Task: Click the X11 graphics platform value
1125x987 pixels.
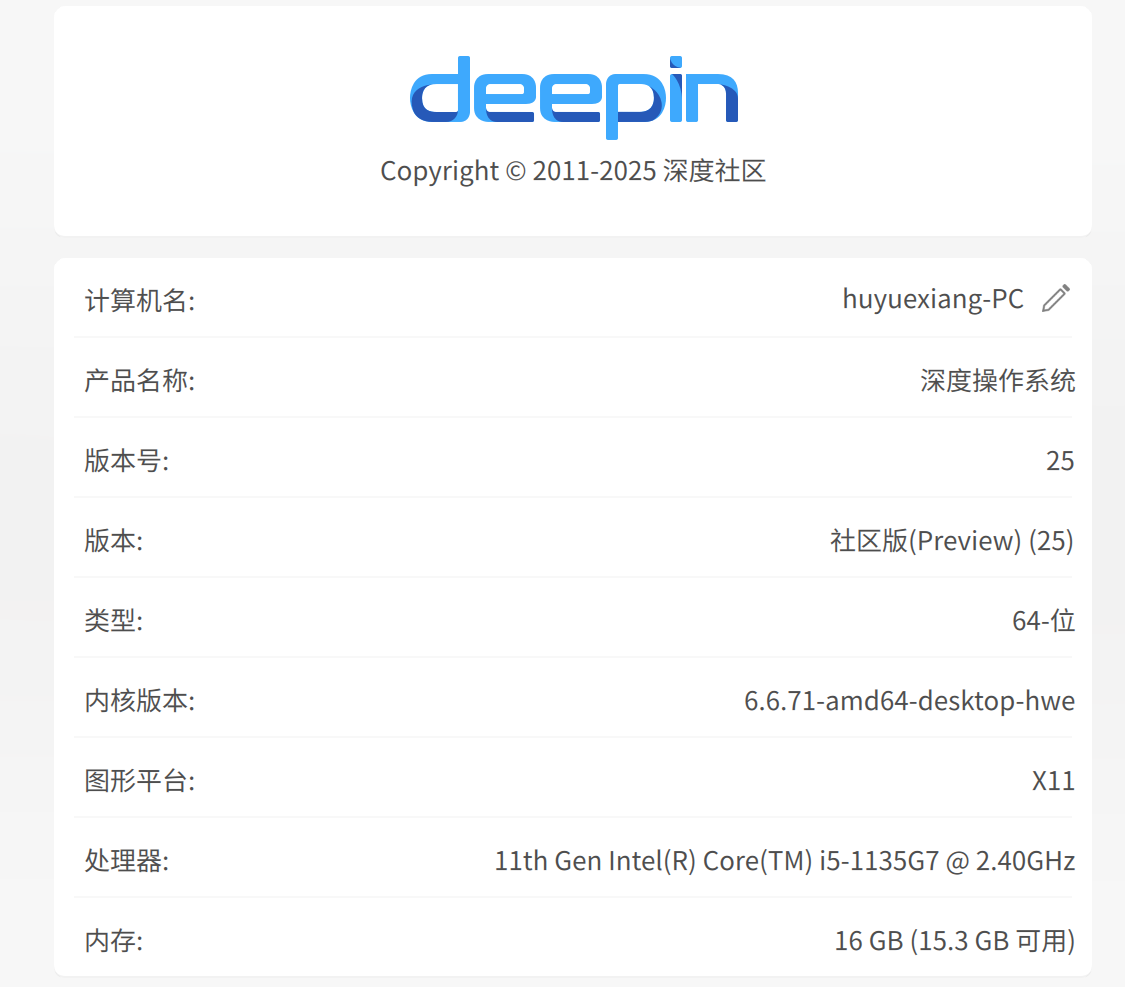Action: 1053,780
